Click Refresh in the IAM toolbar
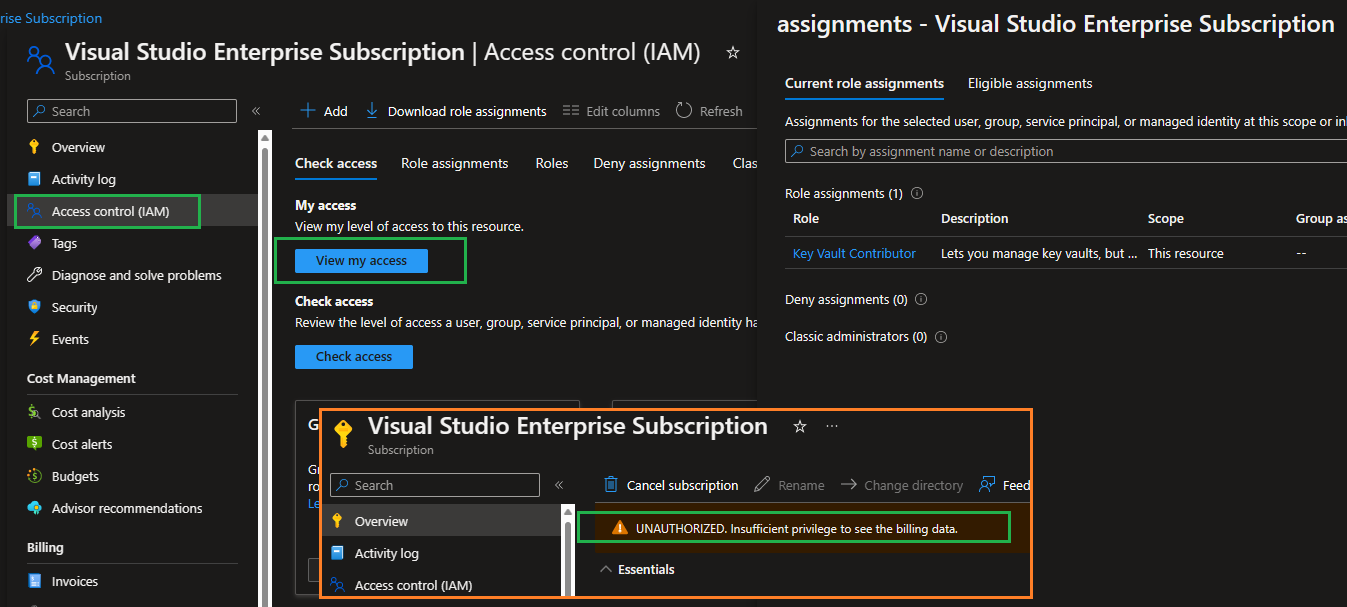1347x607 pixels. tap(709, 111)
